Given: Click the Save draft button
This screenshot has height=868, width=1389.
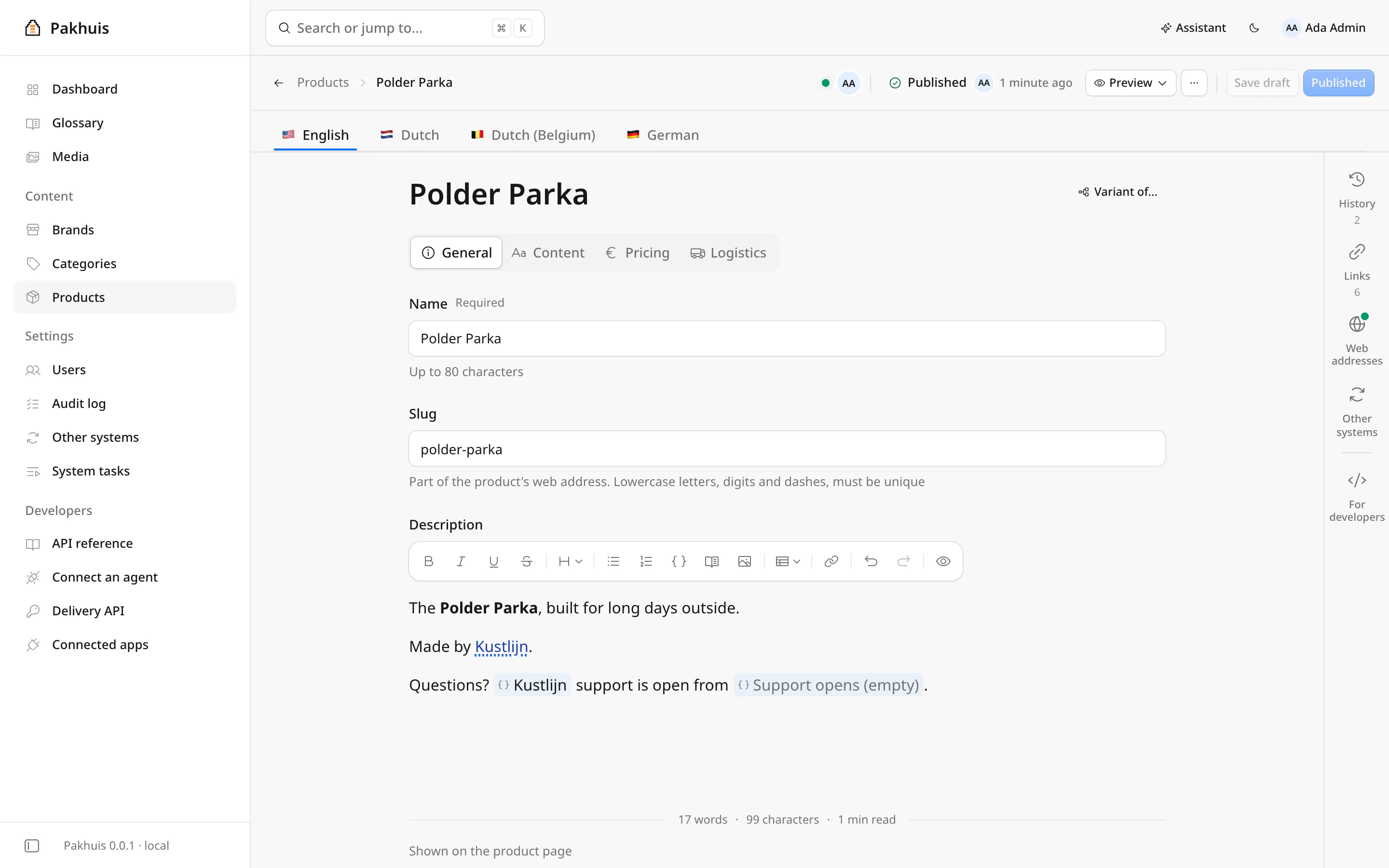Looking at the screenshot, I should tap(1262, 82).
